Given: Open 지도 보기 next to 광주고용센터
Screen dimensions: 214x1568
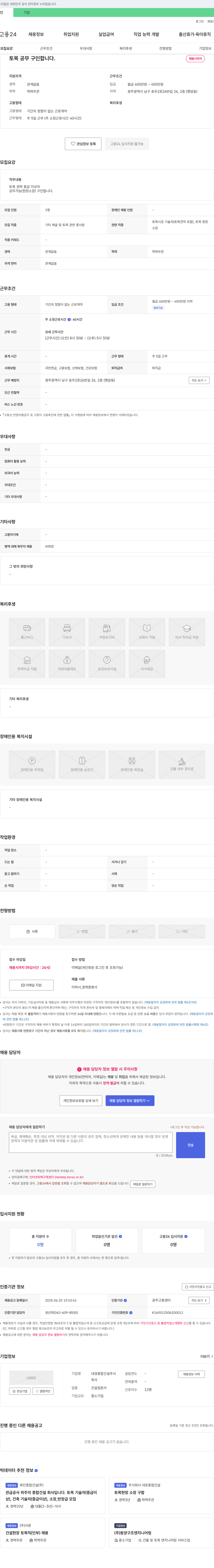Looking at the screenshot, I should (x=199, y=1300).
